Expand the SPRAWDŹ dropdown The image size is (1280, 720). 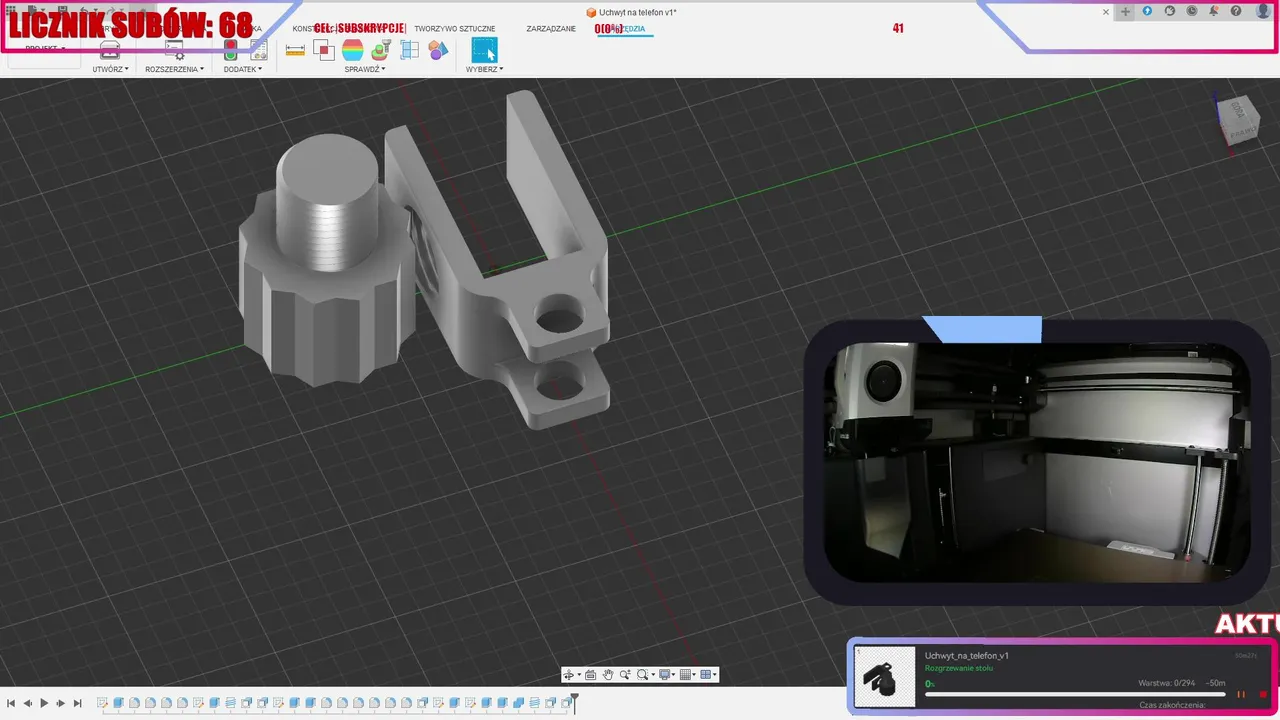pos(365,69)
